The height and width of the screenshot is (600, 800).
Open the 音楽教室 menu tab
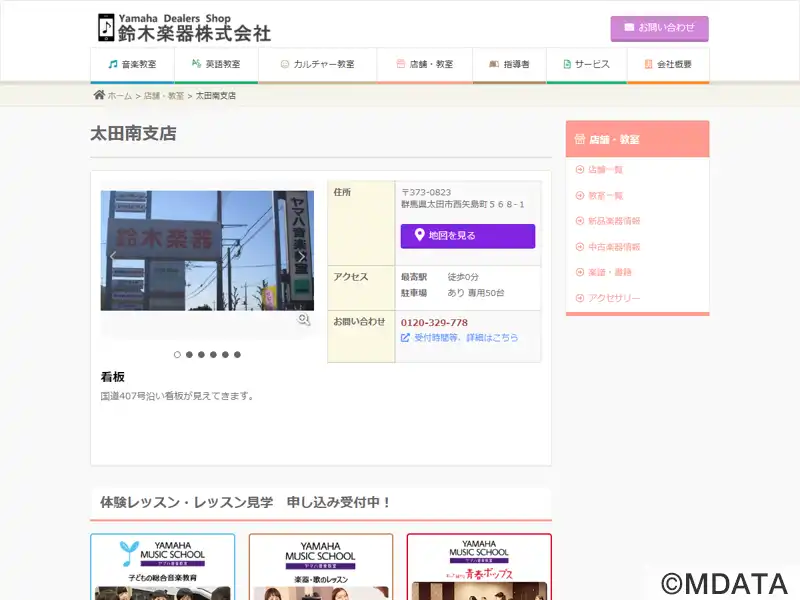(133, 65)
